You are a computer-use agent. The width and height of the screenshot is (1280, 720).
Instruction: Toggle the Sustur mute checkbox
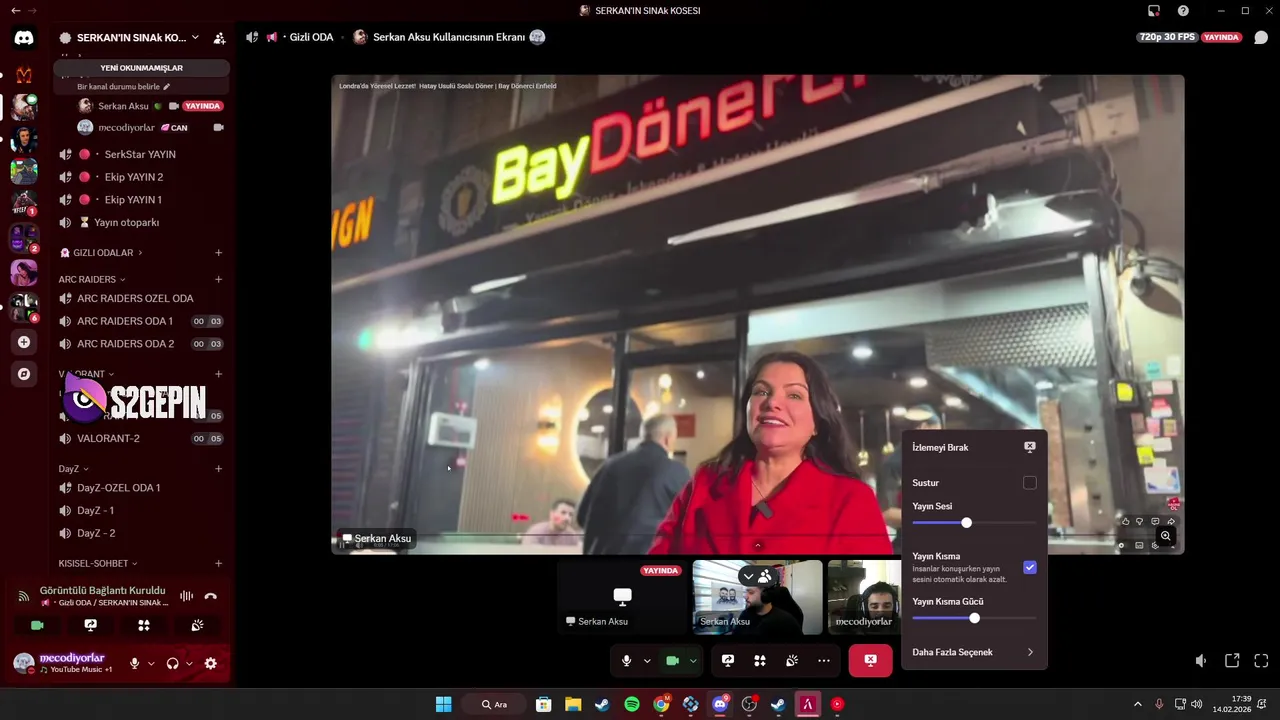point(1030,483)
